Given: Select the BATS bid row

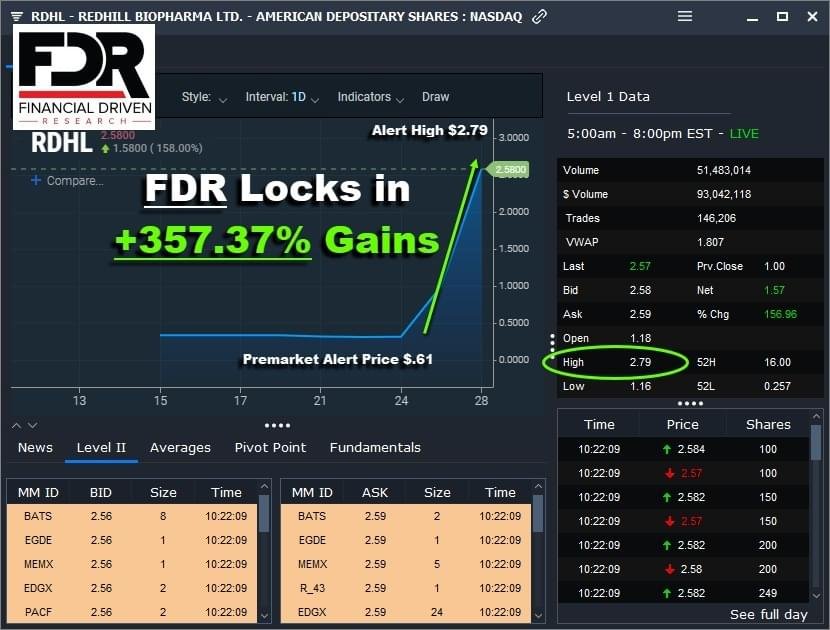Looking at the screenshot, I should 132,516.
